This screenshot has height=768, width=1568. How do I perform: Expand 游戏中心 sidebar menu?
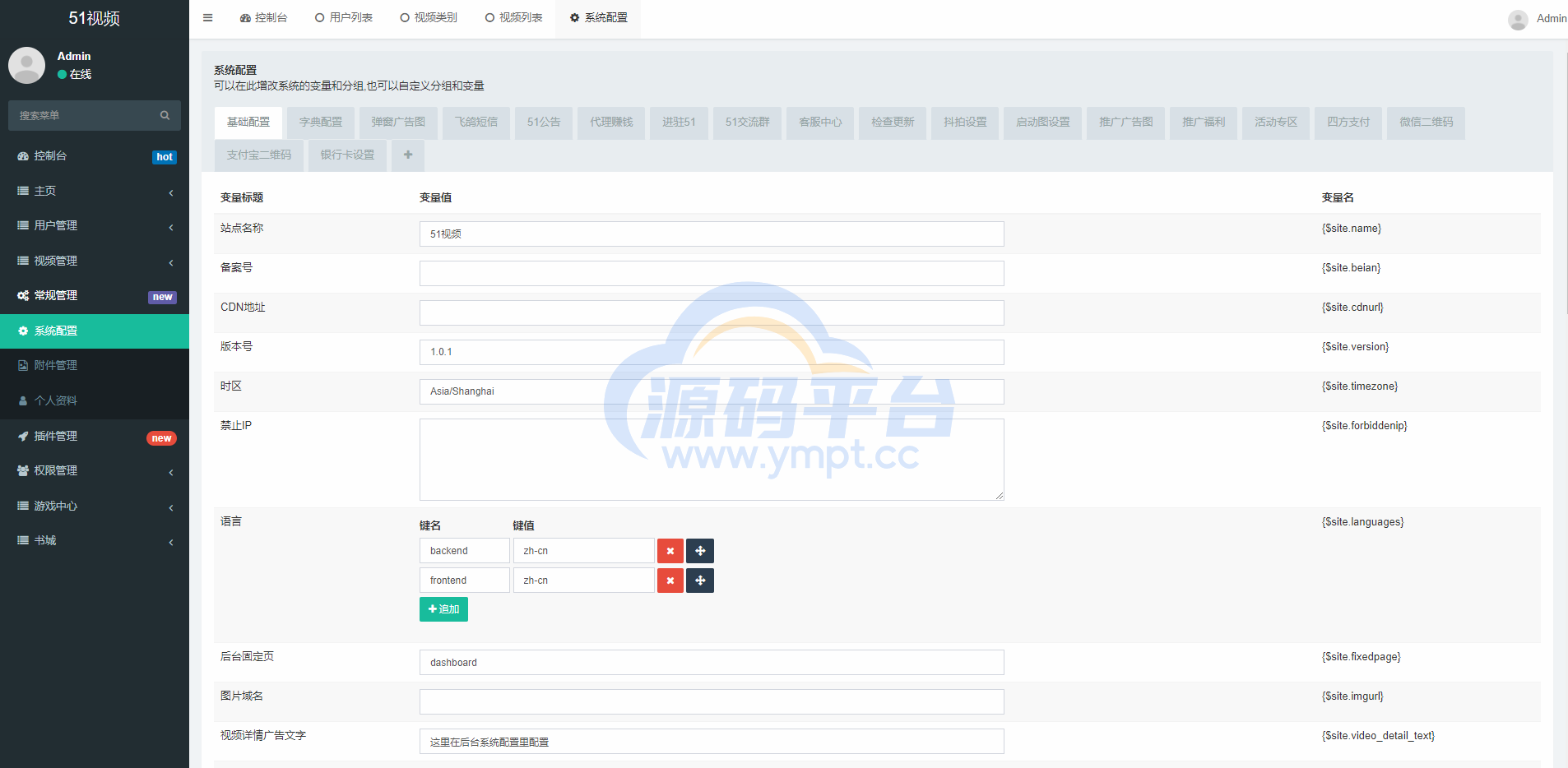(x=95, y=506)
